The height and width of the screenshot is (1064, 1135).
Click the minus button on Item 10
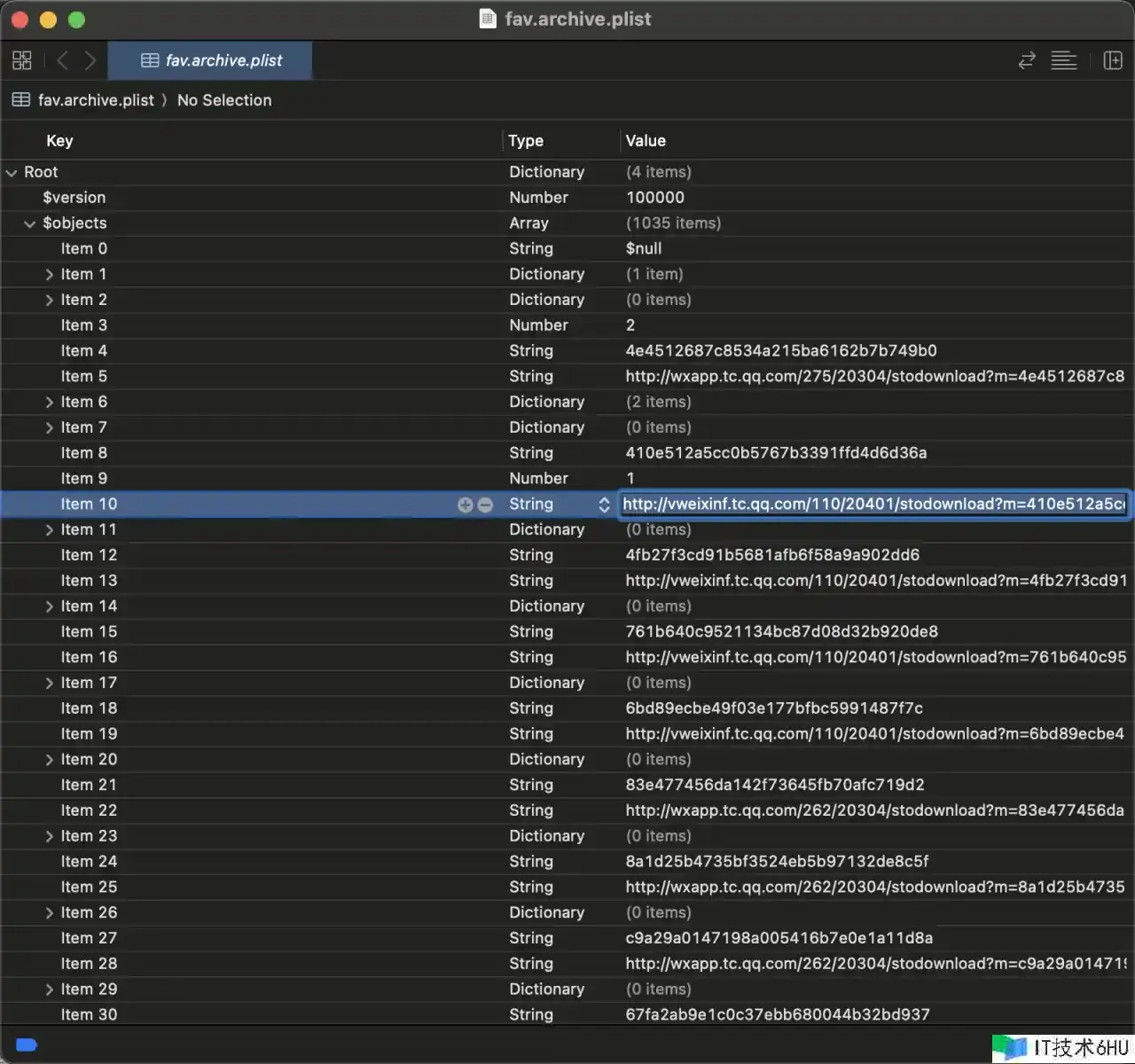pyautogui.click(x=485, y=505)
